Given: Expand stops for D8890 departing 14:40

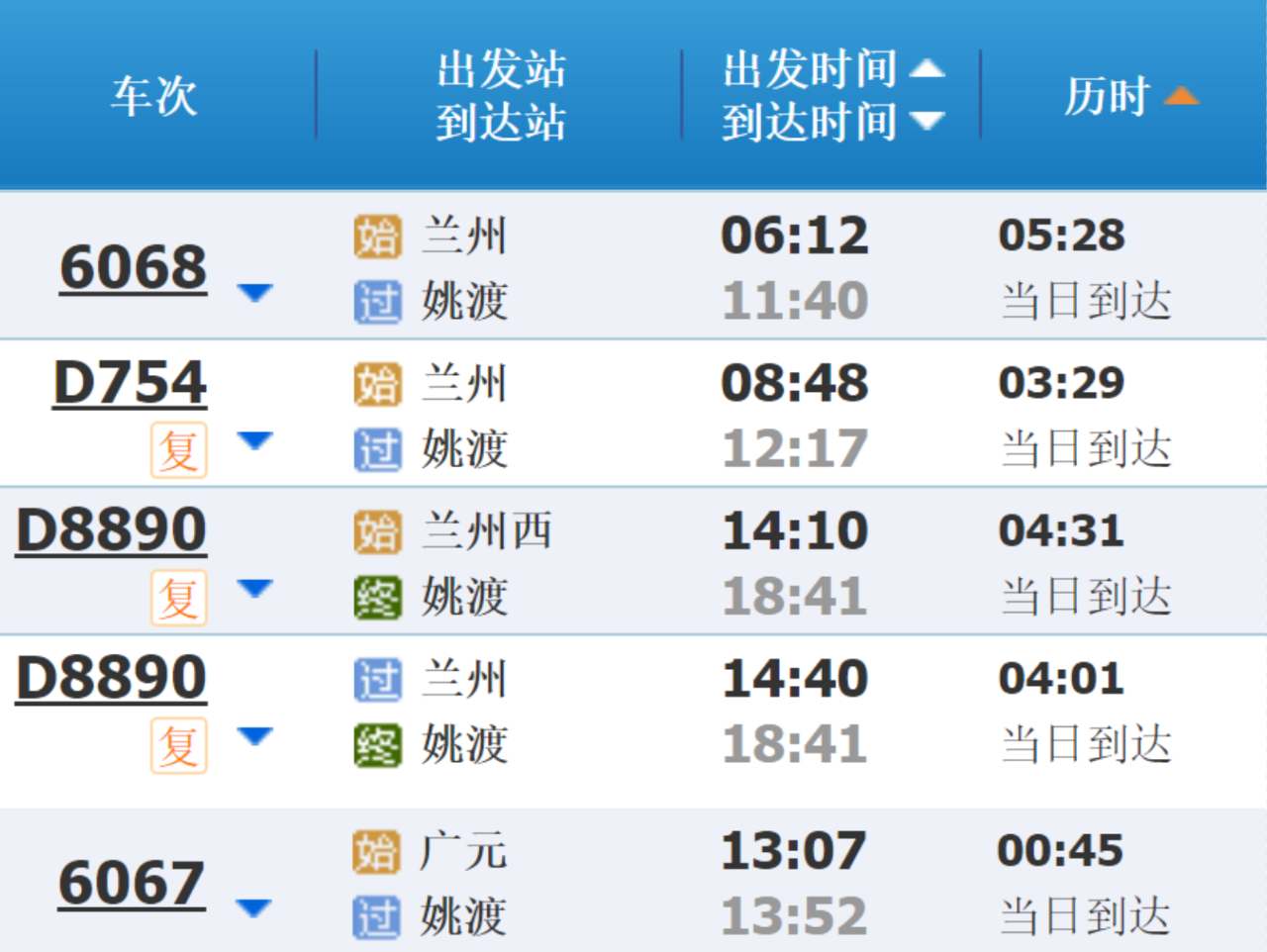Looking at the screenshot, I should click(254, 736).
